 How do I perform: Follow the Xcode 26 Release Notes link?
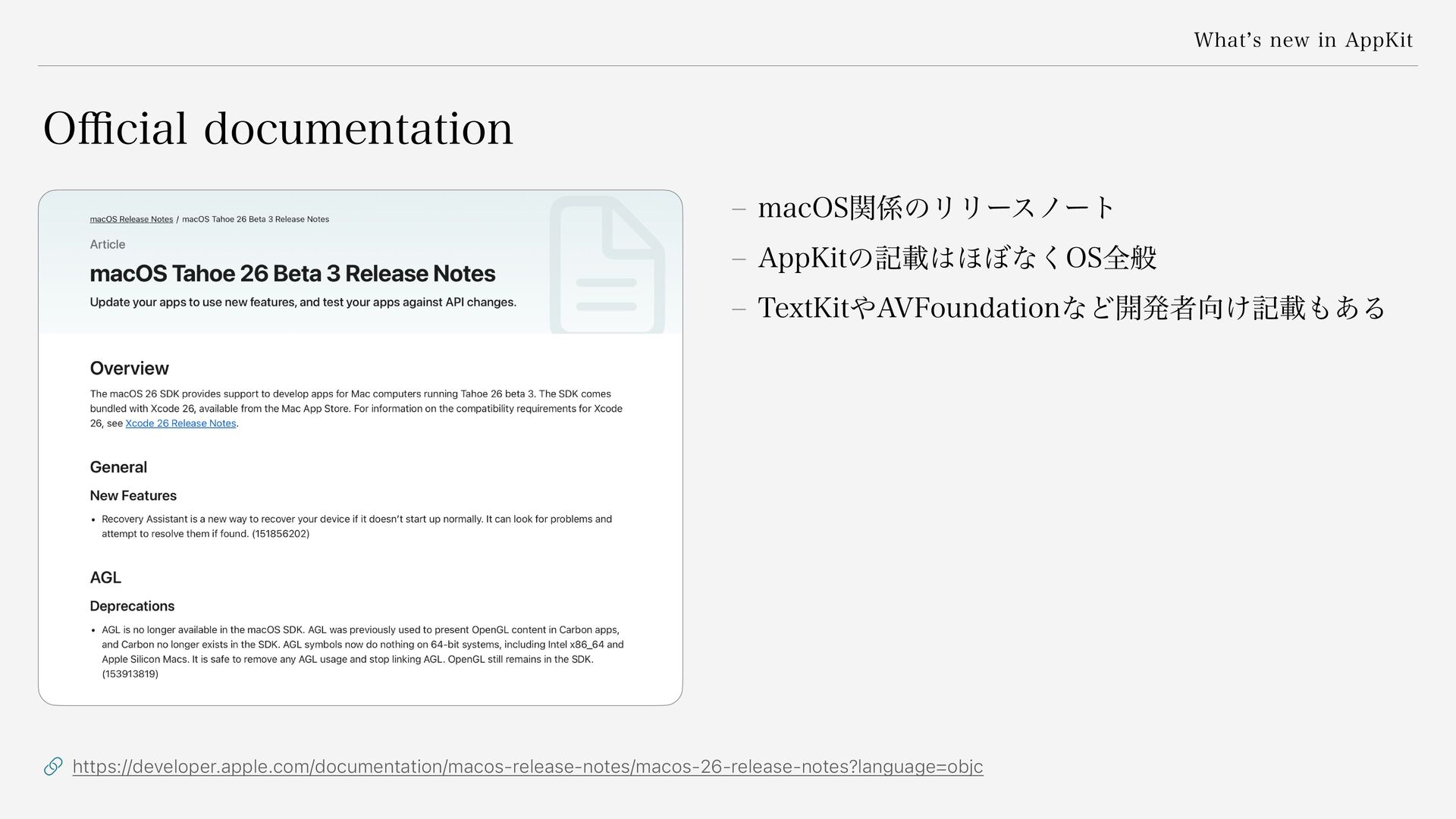point(180,423)
